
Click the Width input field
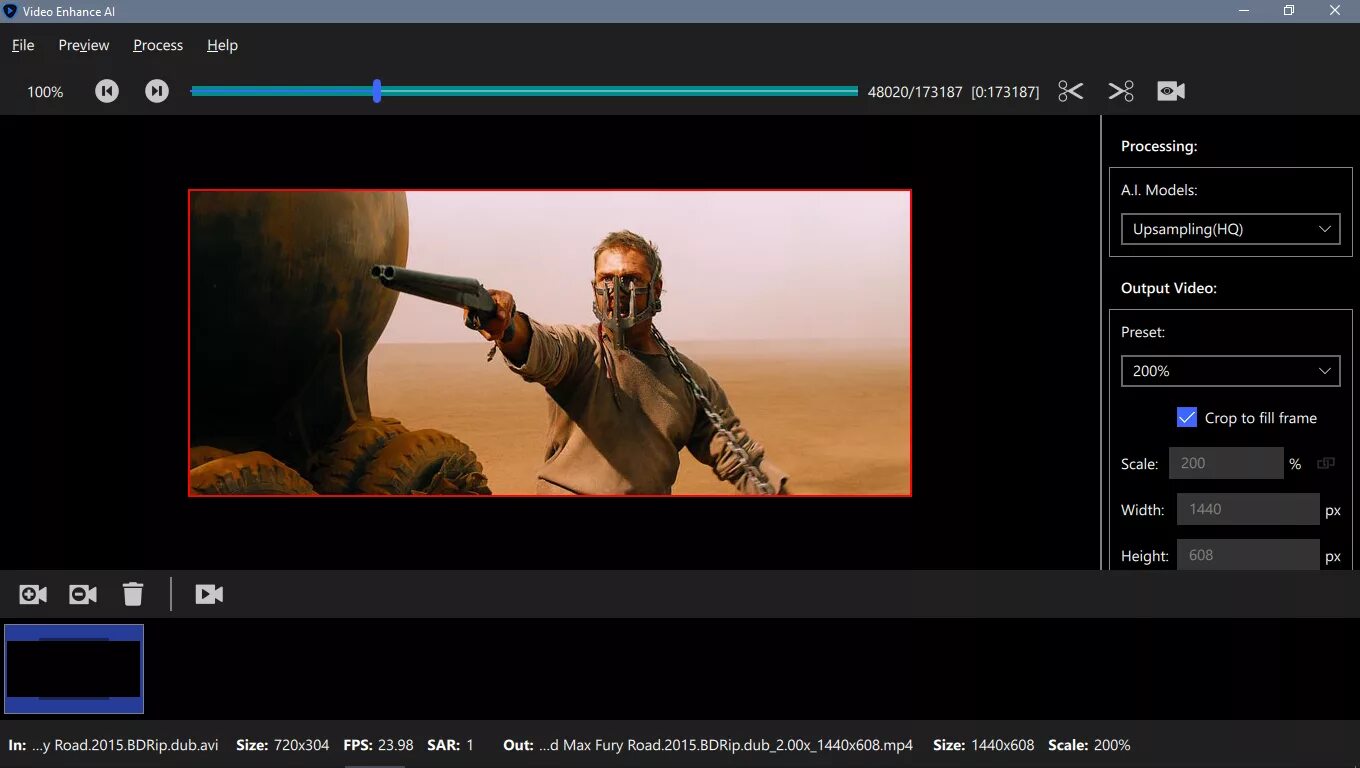1248,509
